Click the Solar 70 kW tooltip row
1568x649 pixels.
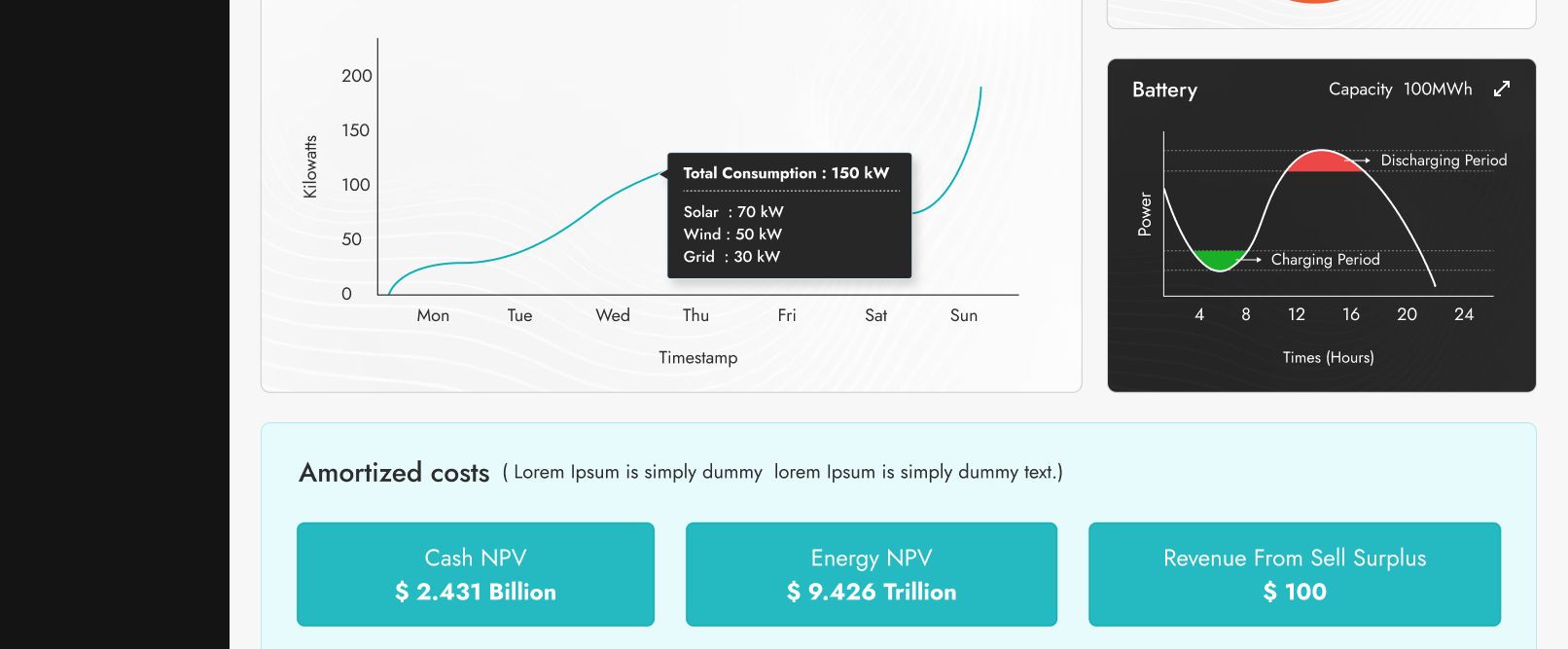pos(733,212)
